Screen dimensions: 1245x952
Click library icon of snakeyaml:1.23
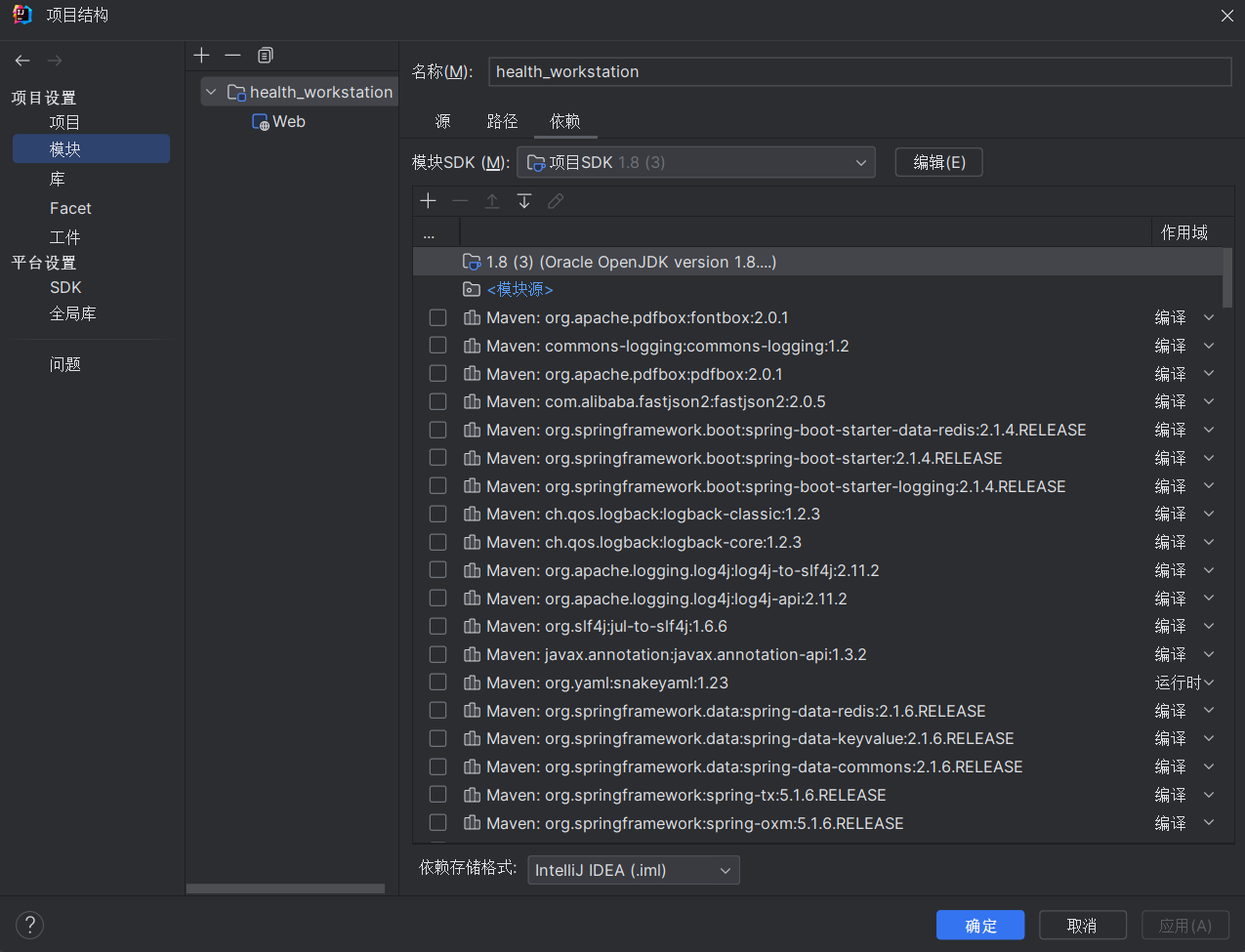473,683
